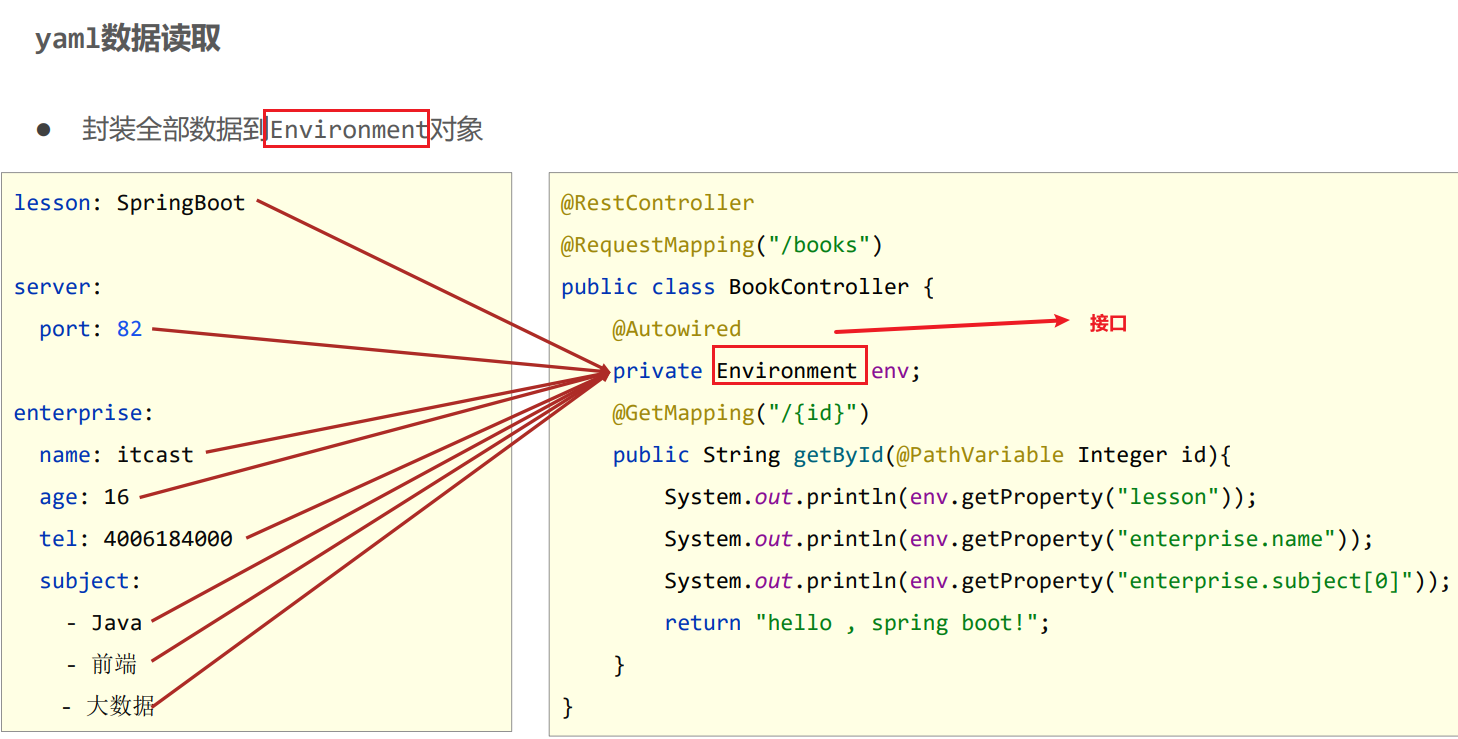
Task: Select the "/books" string literal
Action: (820, 245)
